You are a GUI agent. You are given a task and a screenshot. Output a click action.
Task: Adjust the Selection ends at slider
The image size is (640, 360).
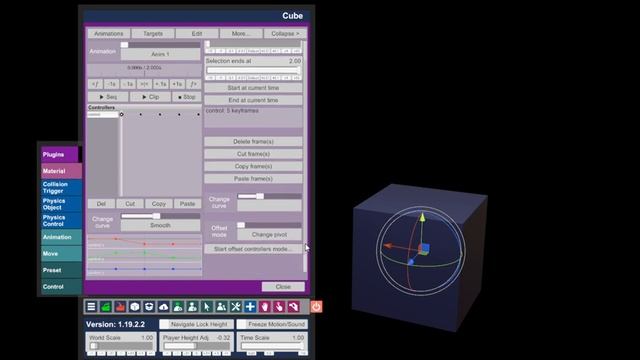253,70
